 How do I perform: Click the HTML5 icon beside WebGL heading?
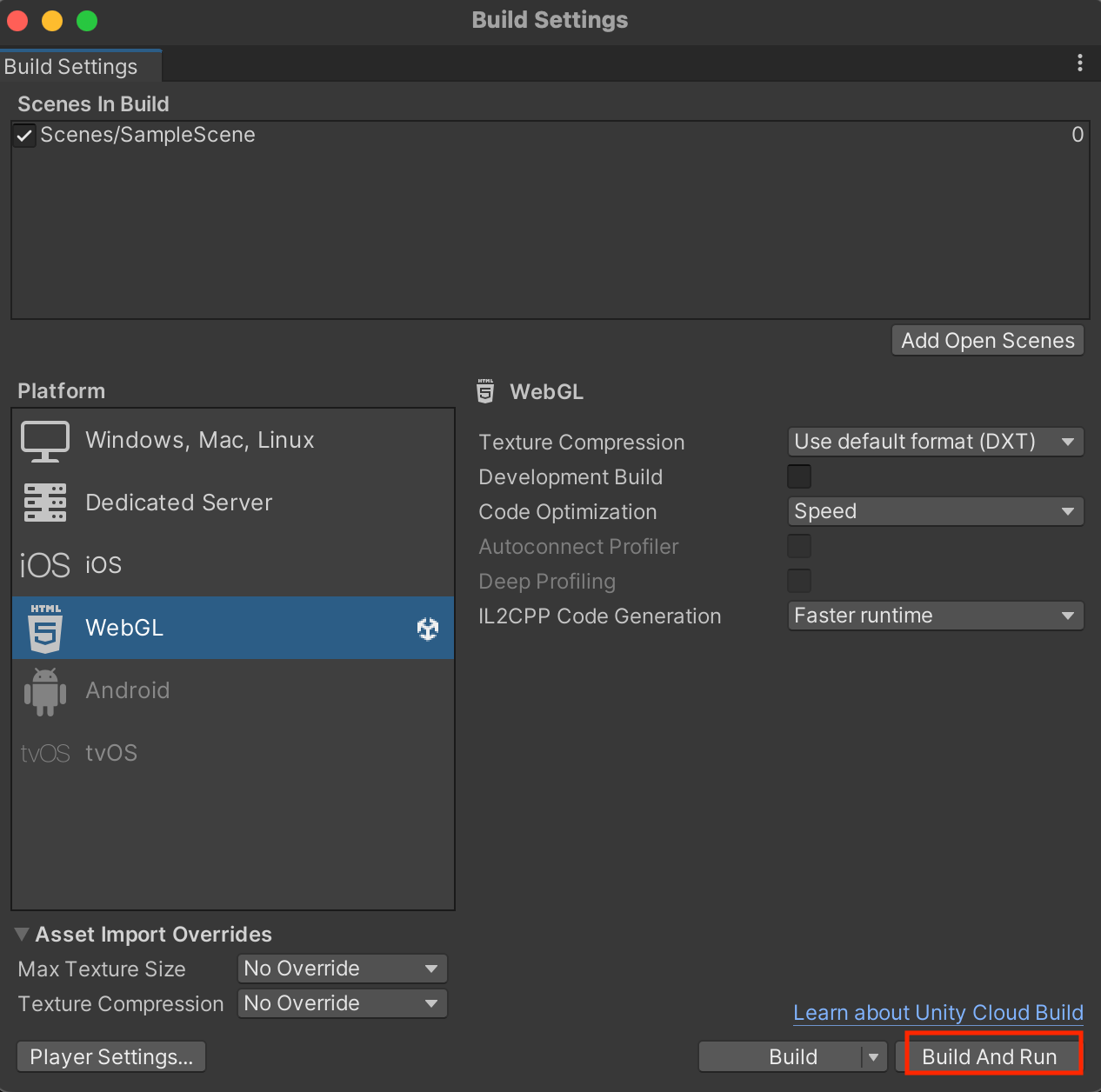485,391
